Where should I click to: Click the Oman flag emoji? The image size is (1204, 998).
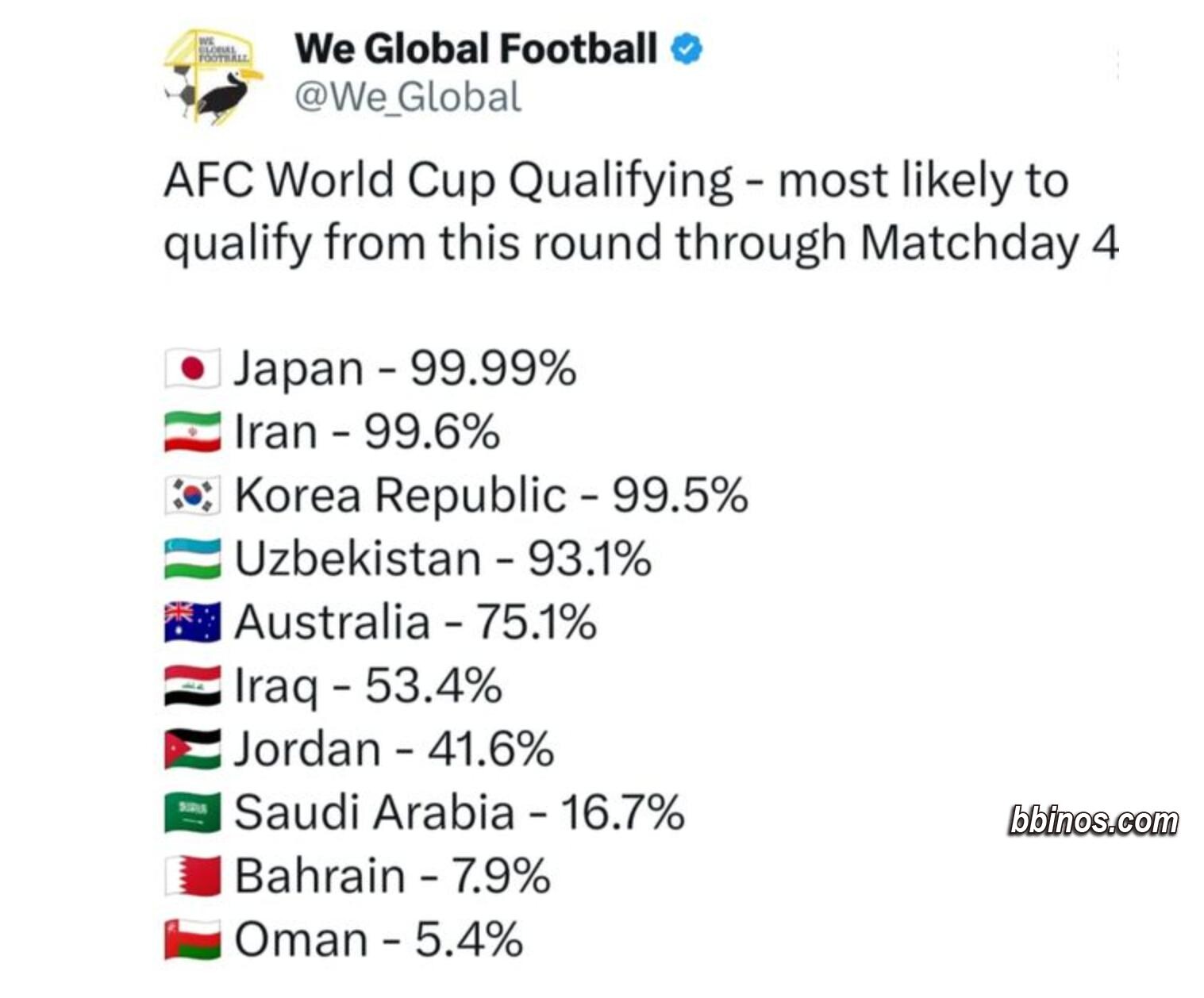pyautogui.click(x=193, y=940)
